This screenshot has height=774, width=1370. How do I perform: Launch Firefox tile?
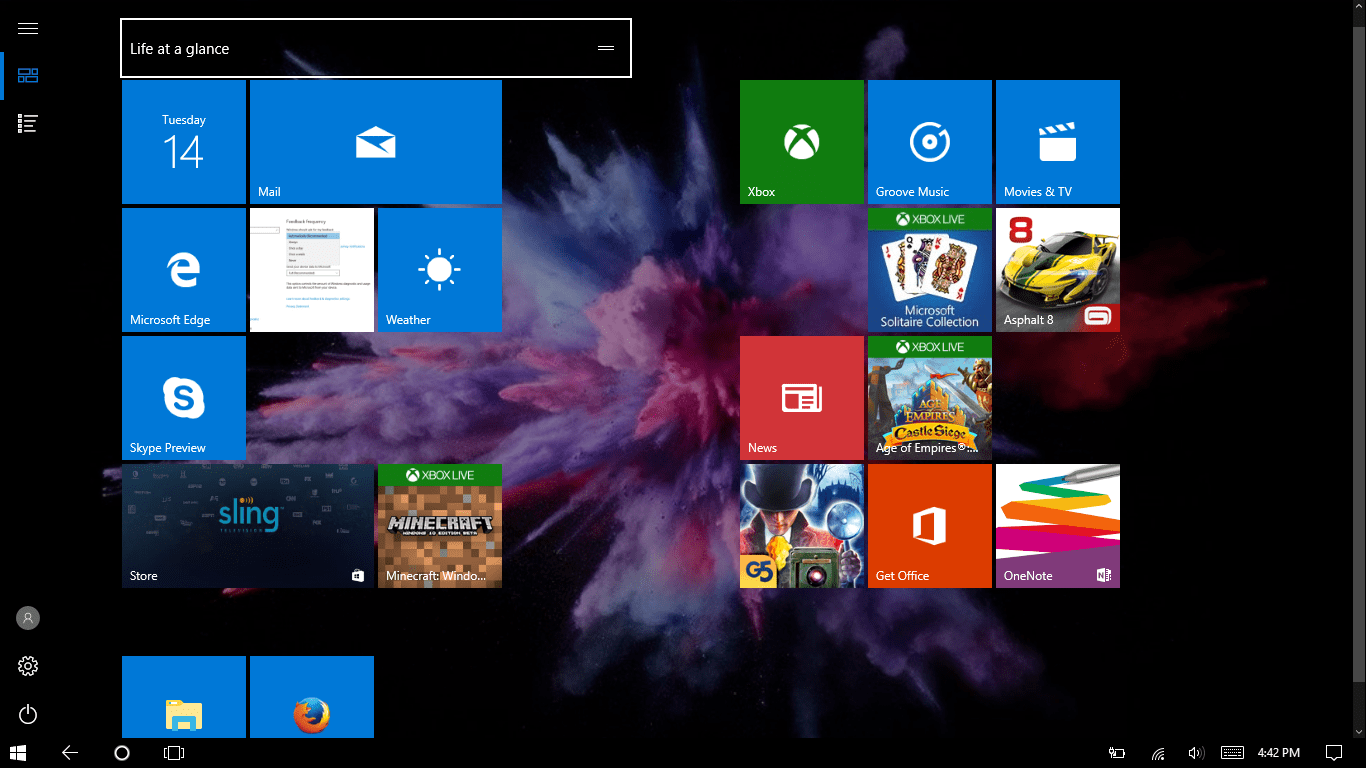point(312,697)
